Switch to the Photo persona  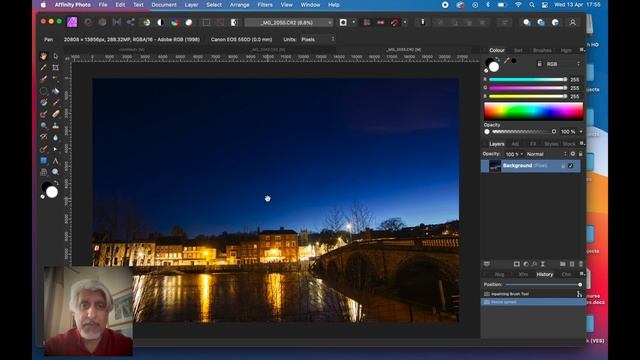72,22
